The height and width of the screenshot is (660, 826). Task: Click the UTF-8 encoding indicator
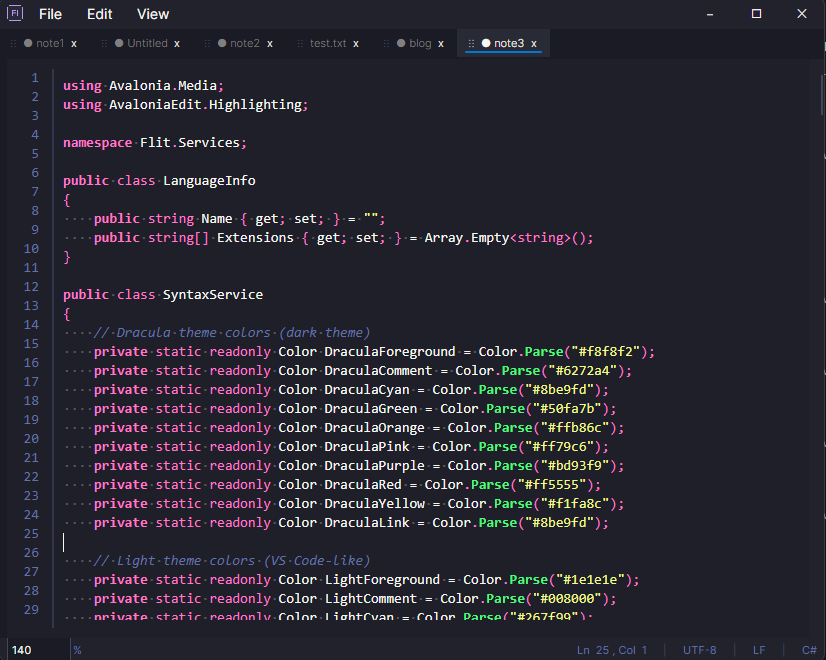pyautogui.click(x=700, y=651)
